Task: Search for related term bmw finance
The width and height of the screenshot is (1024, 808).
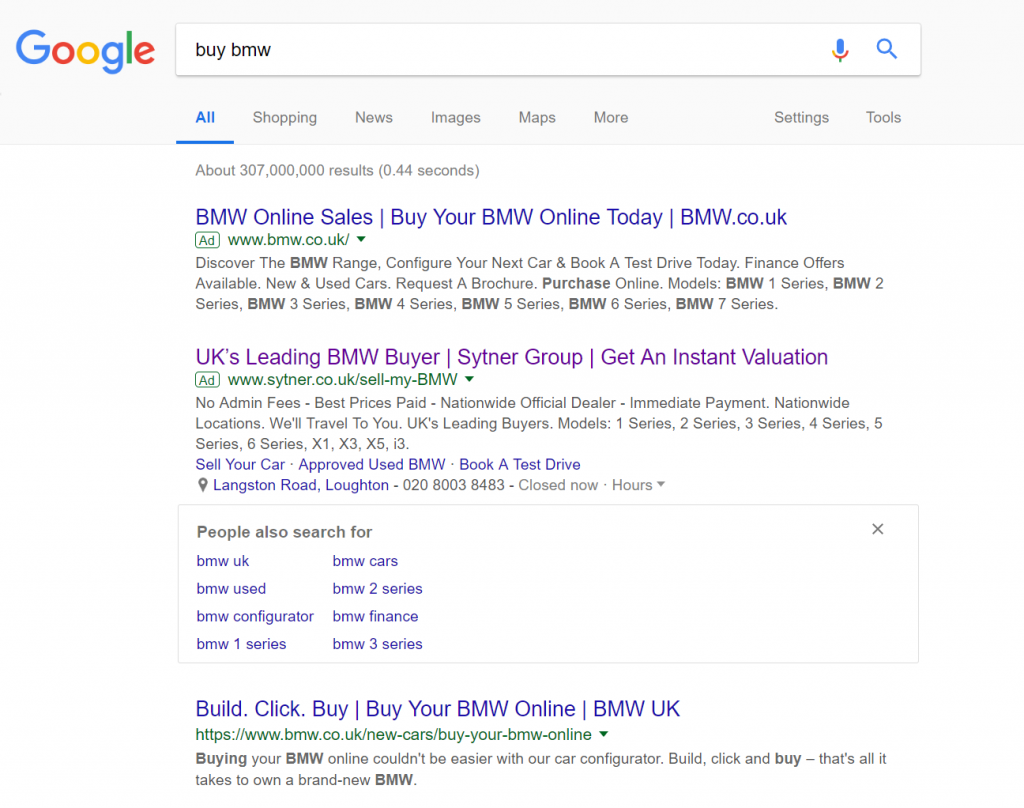Action: pyautogui.click(x=375, y=616)
